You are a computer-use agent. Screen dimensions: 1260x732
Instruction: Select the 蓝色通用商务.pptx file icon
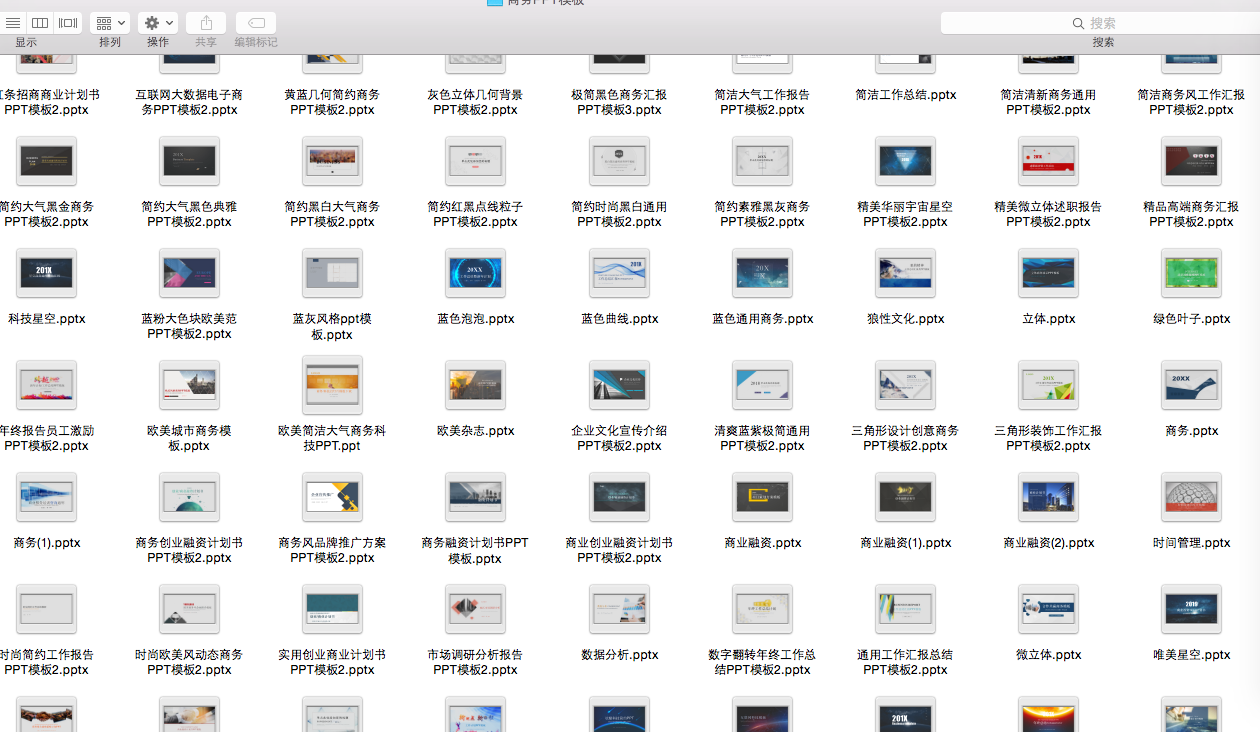(762, 273)
